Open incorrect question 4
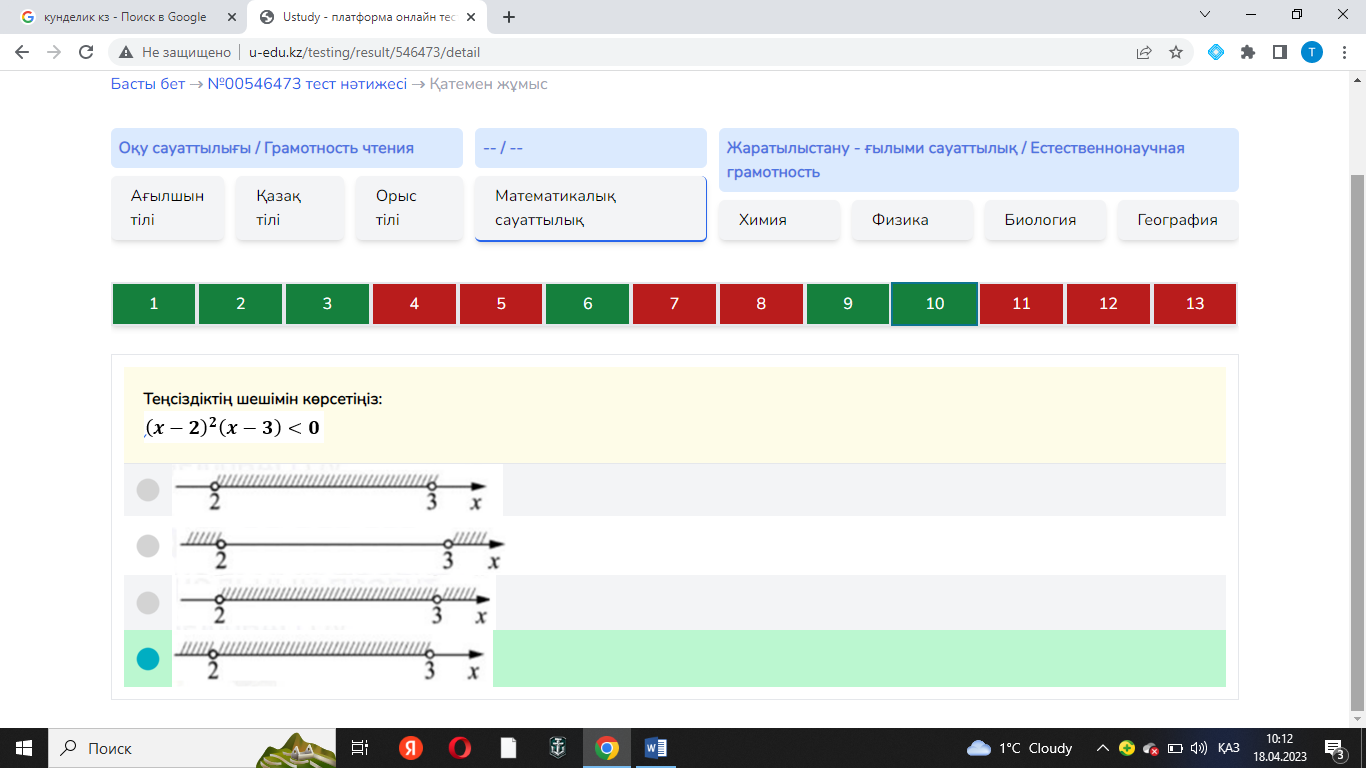Screen dimensions: 1366x768 (414, 304)
